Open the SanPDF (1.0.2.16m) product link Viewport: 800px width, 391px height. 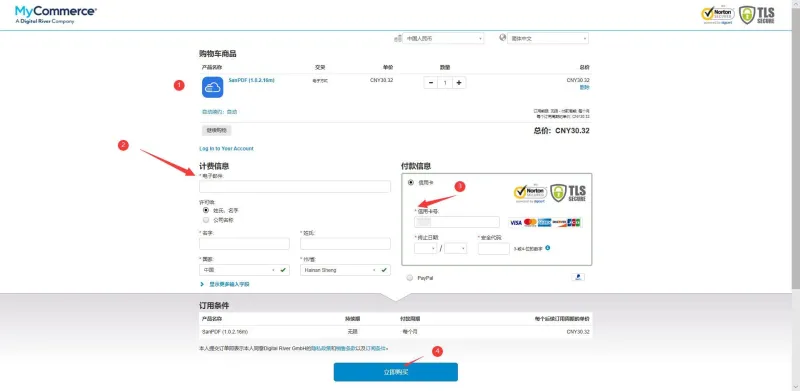tap(252, 80)
